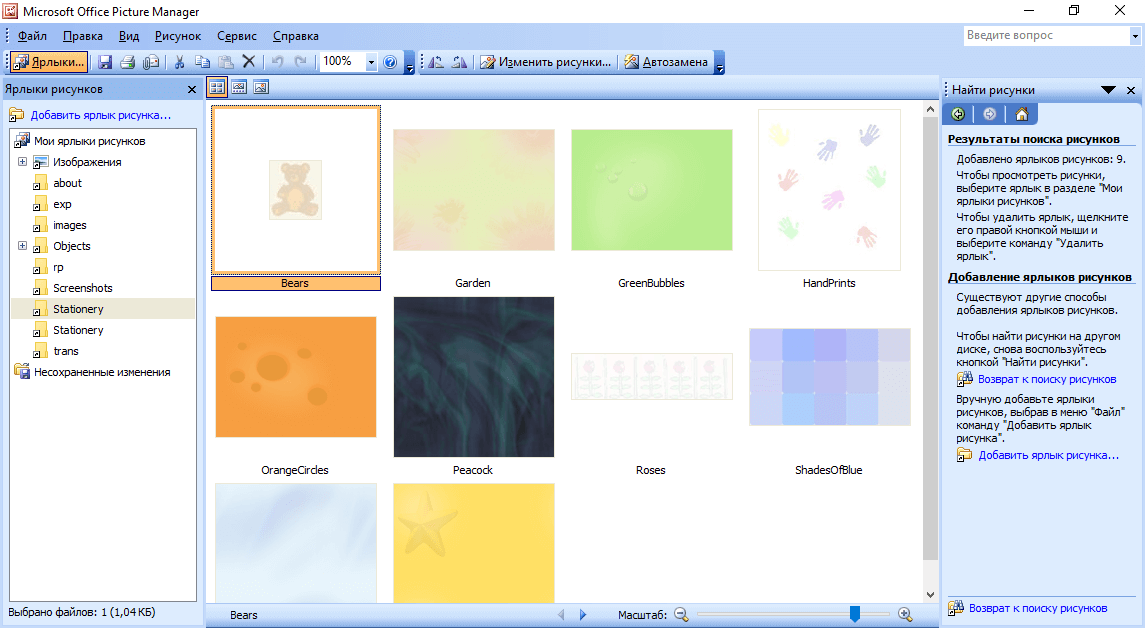Click the Автозамена button
Viewport: 1145px width, 628px height.
pos(666,62)
